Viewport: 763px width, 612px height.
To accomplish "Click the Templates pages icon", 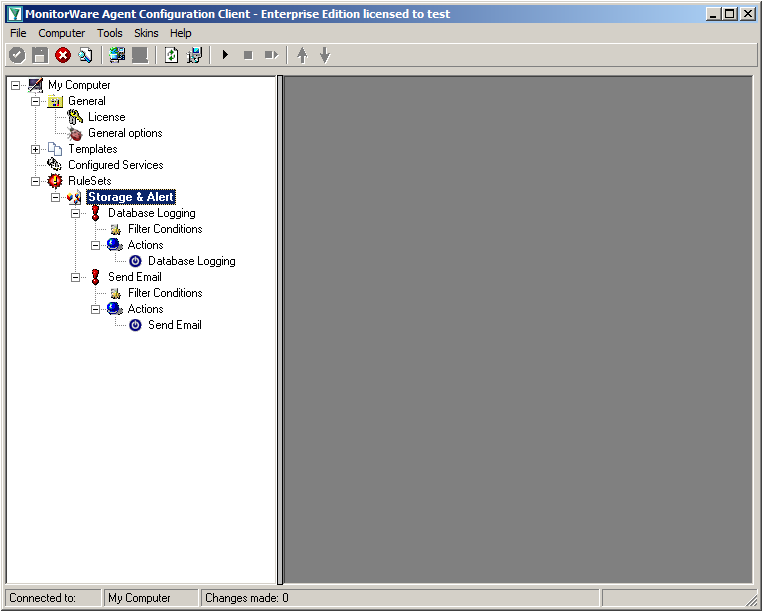I will point(55,149).
